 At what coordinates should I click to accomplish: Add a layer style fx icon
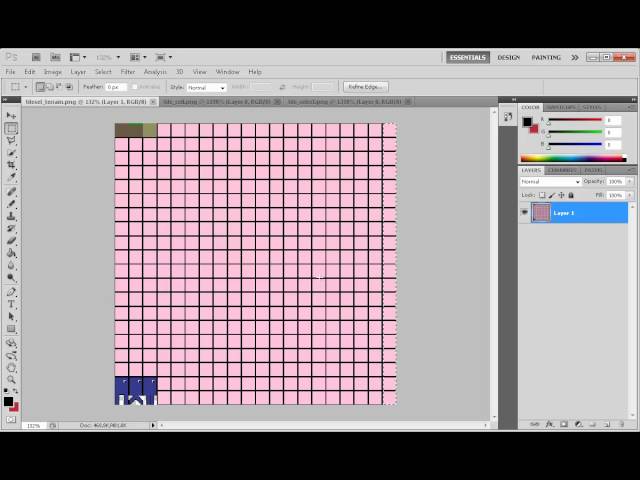[x=549, y=424]
